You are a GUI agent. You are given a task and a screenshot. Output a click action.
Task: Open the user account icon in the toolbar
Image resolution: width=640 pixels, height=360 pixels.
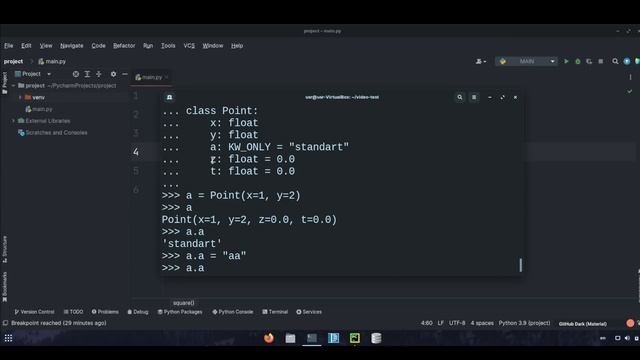pos(480,61)
